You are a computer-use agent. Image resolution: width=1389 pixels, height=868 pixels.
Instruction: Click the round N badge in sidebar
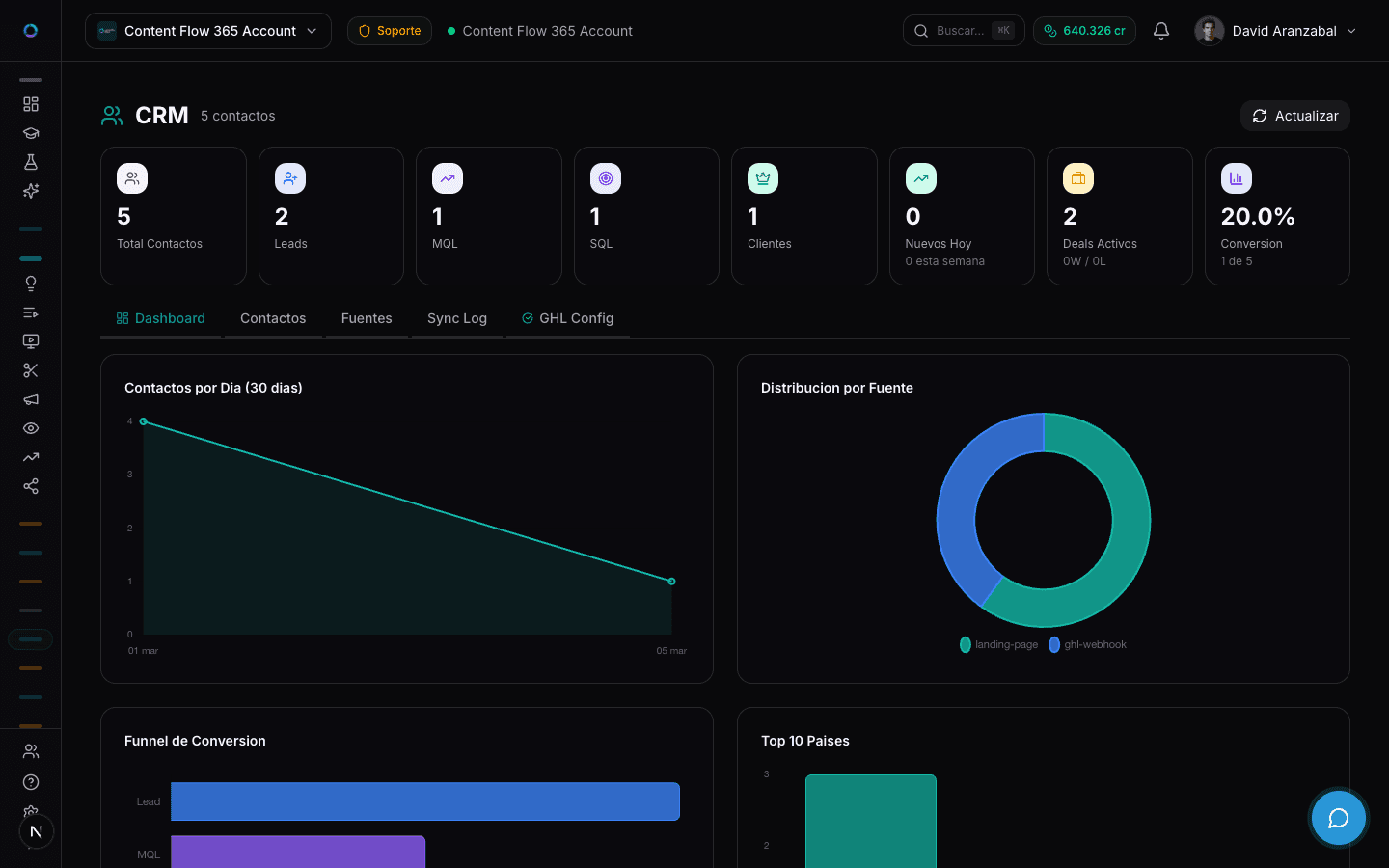(36, 831)
